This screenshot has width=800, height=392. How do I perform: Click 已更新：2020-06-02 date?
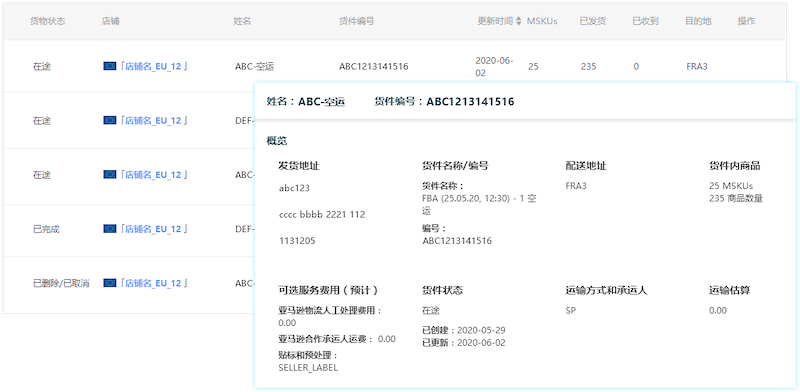coord(464,343)
